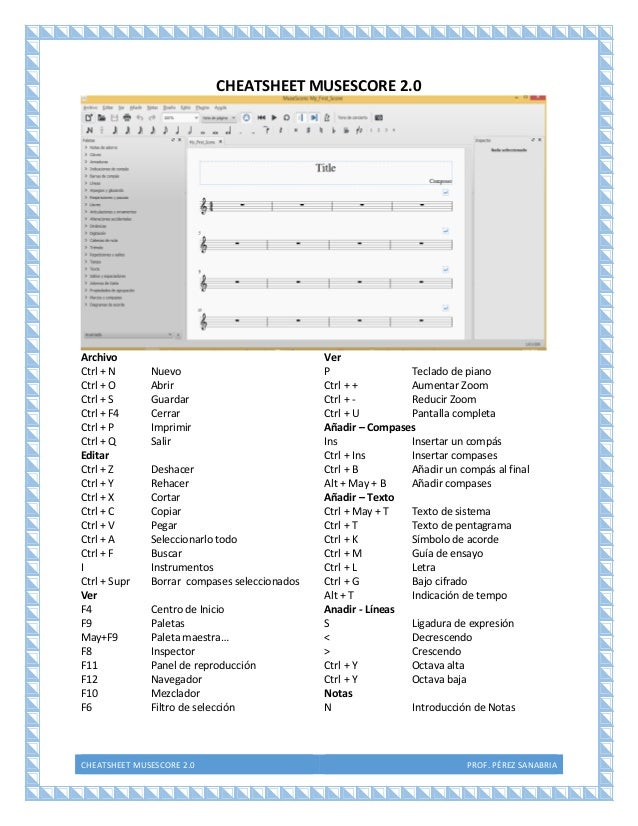Click the camera image capture icon
This screenshot has width=638, height=826.
378,118
